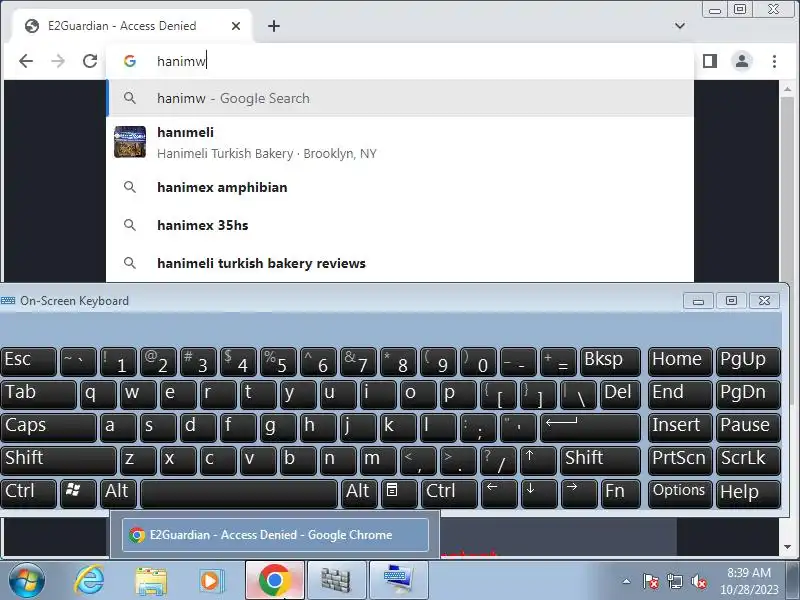Open Windows Explorer folder from taskbar
Screen dimensions: 800x600
[x=151, y=581]
